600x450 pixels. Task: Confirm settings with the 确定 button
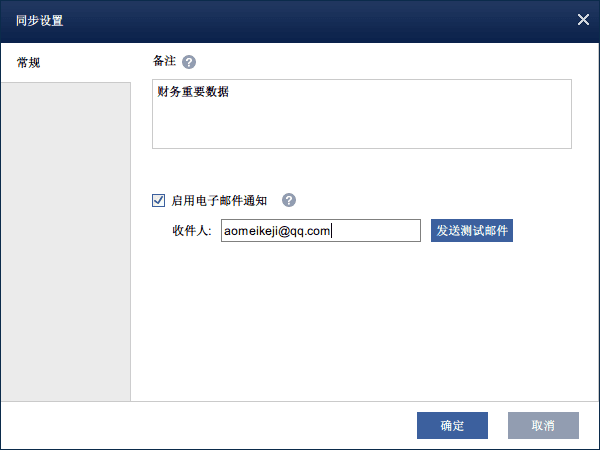point(452,425)
